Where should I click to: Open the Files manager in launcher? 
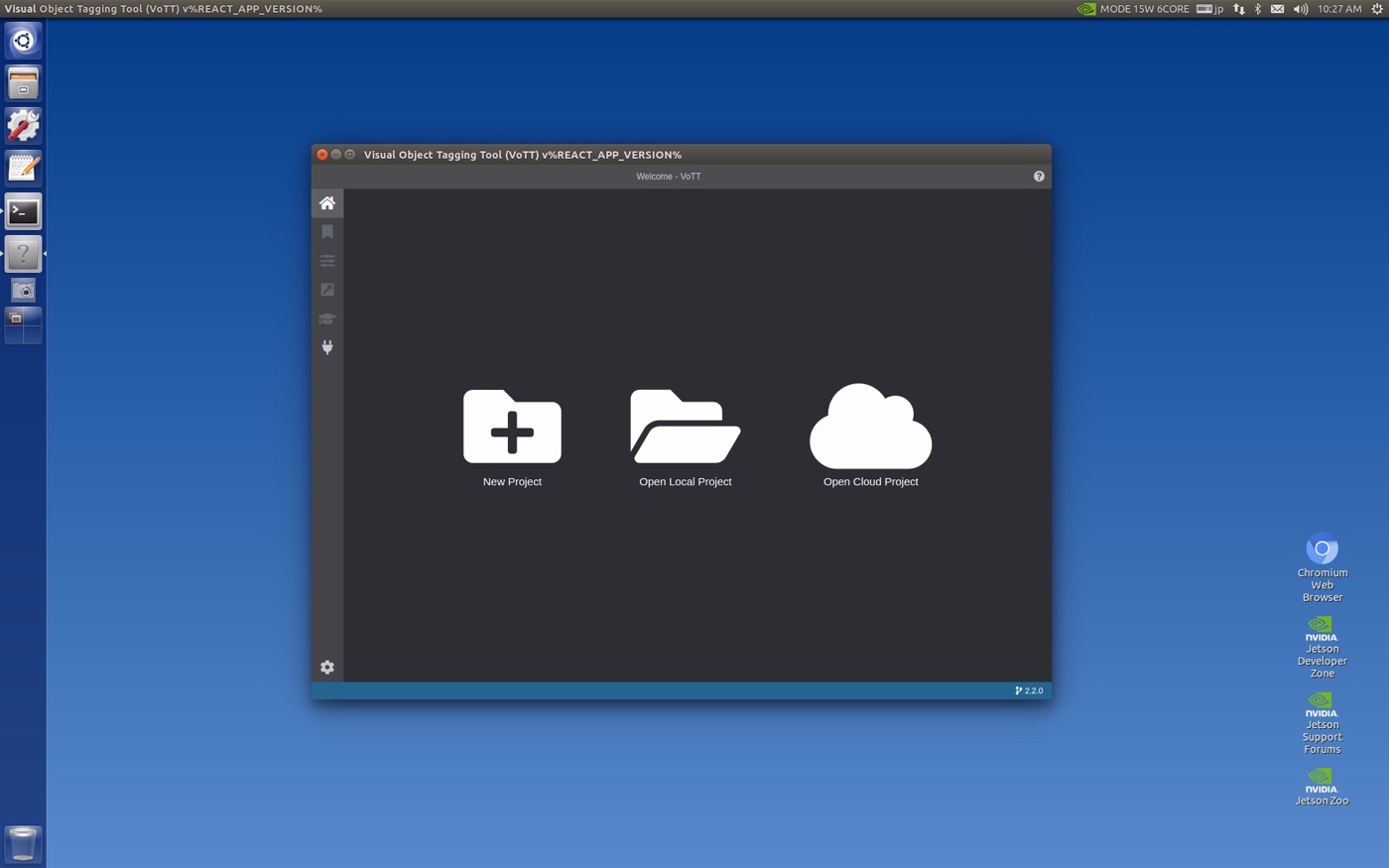[x=23, y=83]
